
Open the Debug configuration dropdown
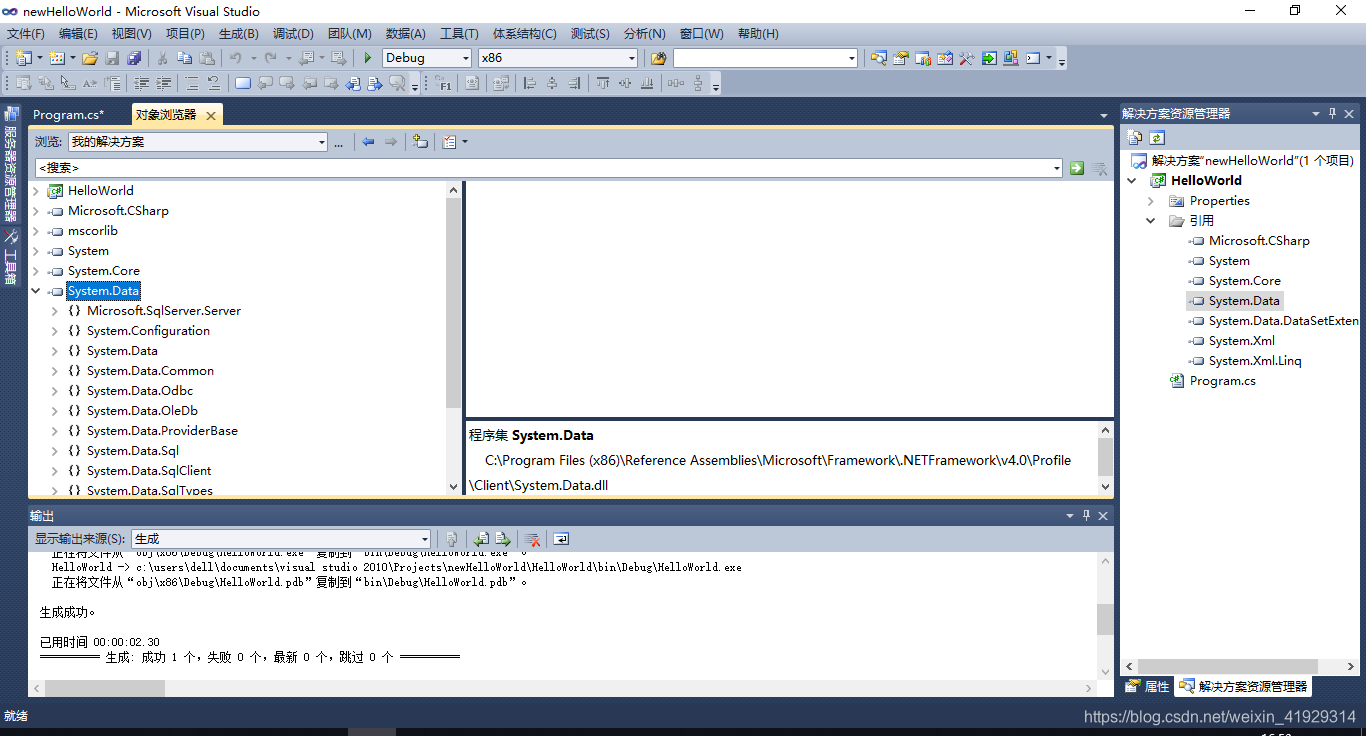465,58
